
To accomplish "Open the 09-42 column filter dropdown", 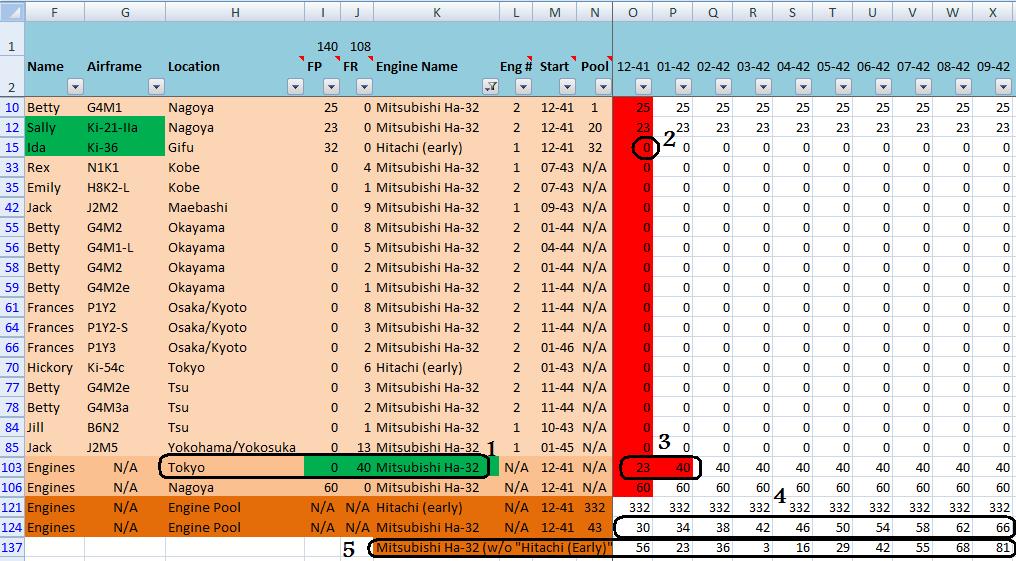I will coord(1004,87).
